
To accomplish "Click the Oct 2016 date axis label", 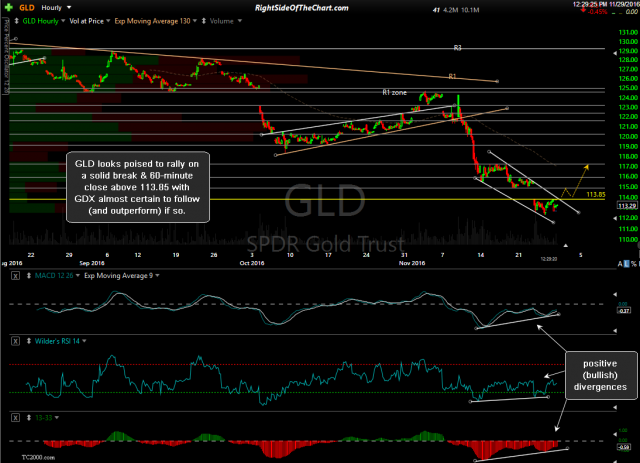I will tap(252, 263).
